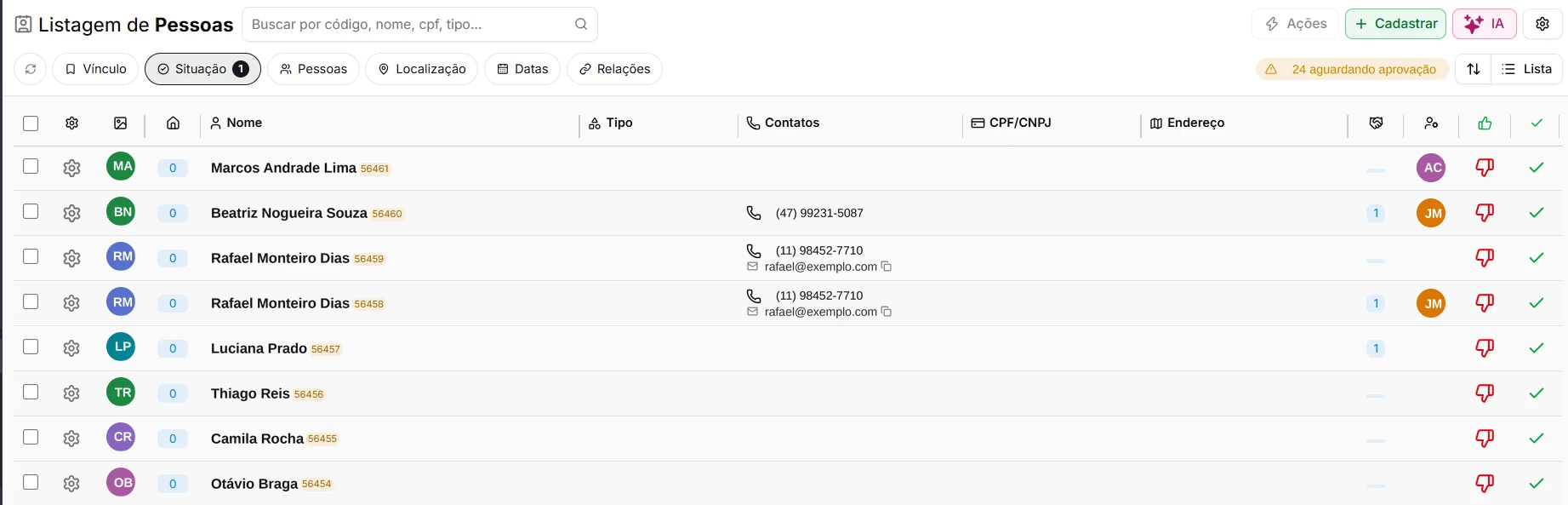The height and width of the screenshot is (505, 1568).
Task: Click the column settings gear in header
Action: coord(71,123)
